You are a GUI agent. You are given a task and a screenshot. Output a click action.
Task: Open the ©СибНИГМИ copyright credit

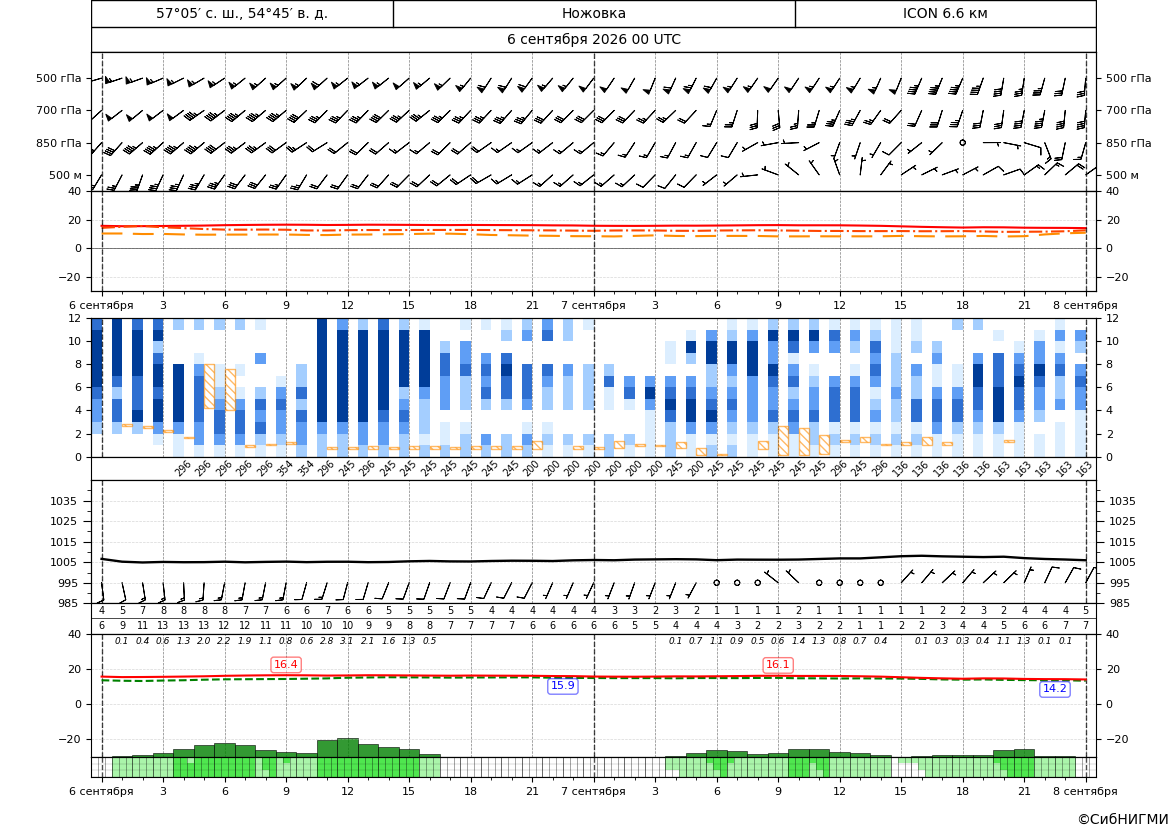click(1122, 819)
